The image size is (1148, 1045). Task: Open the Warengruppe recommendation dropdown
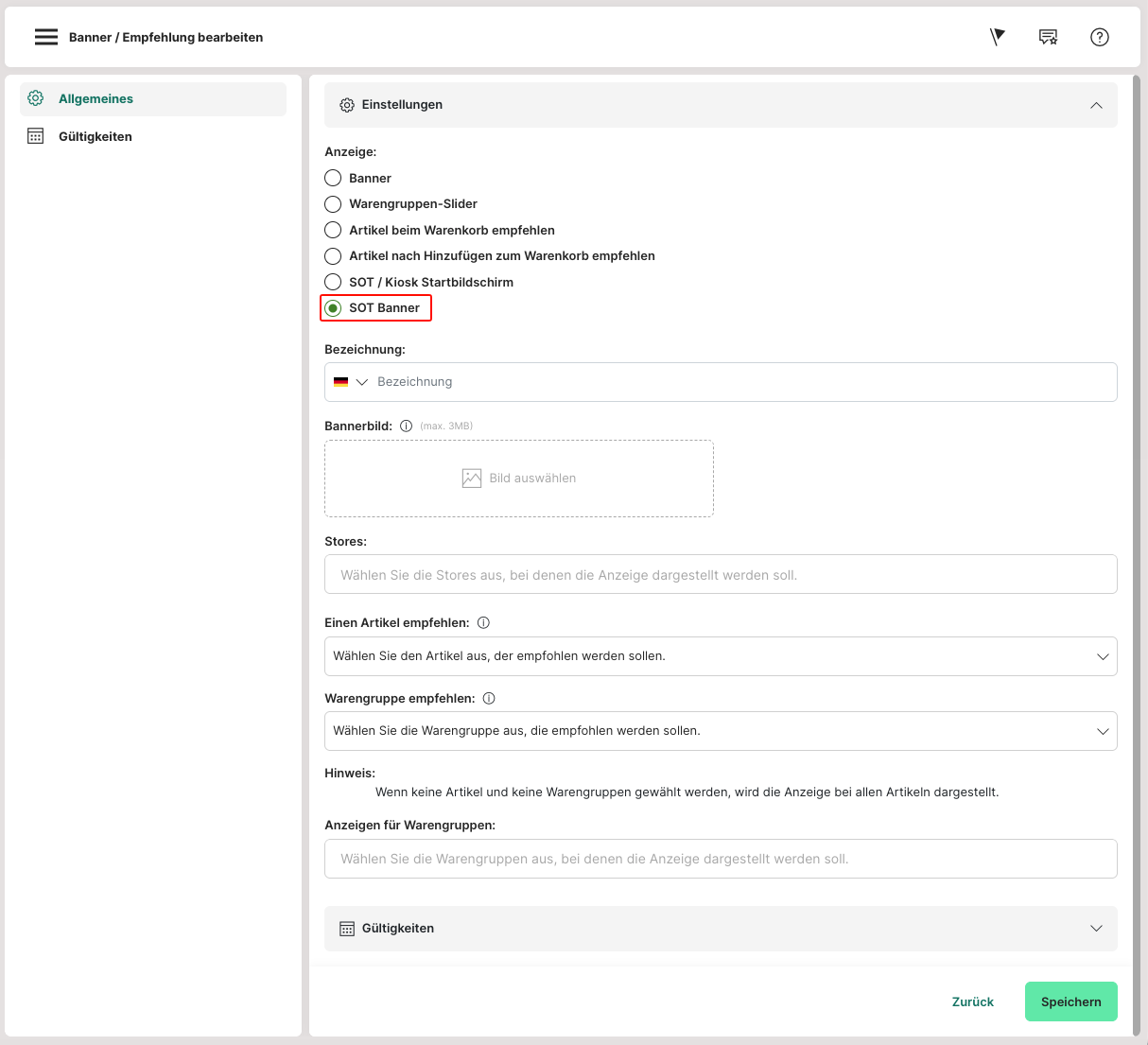coord(721,731)
